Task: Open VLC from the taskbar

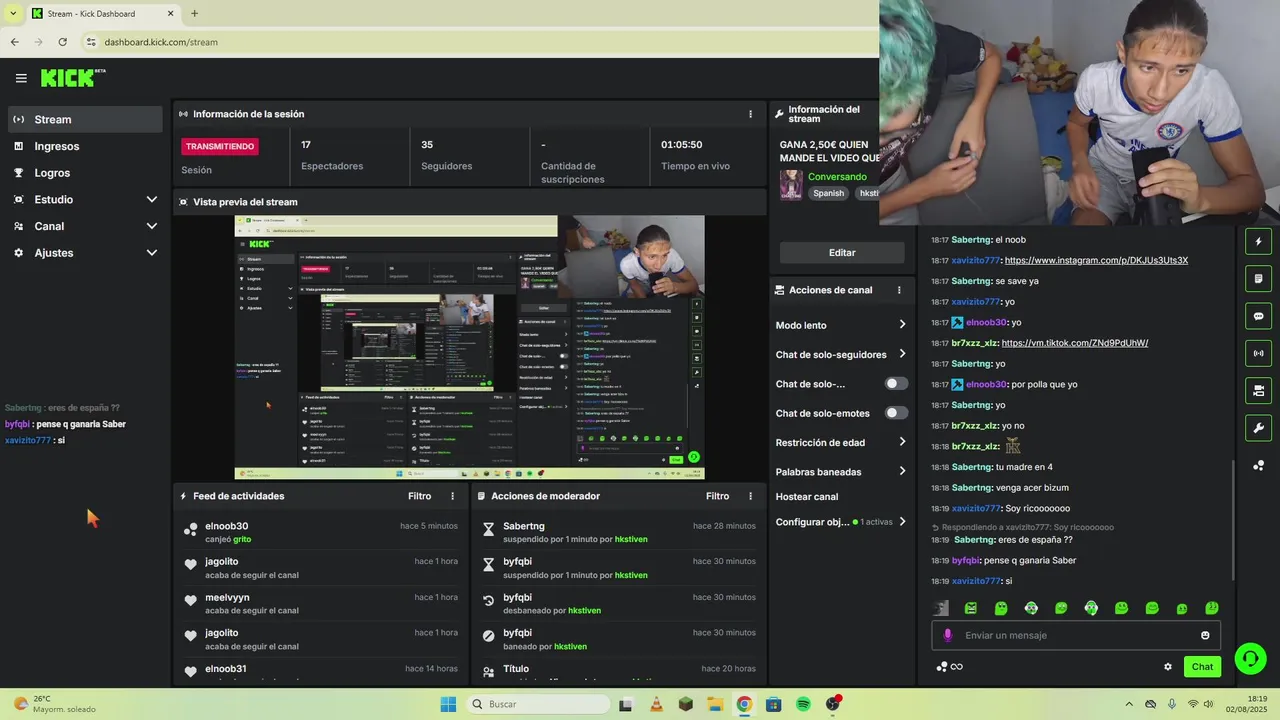Action: pos(656,704)
